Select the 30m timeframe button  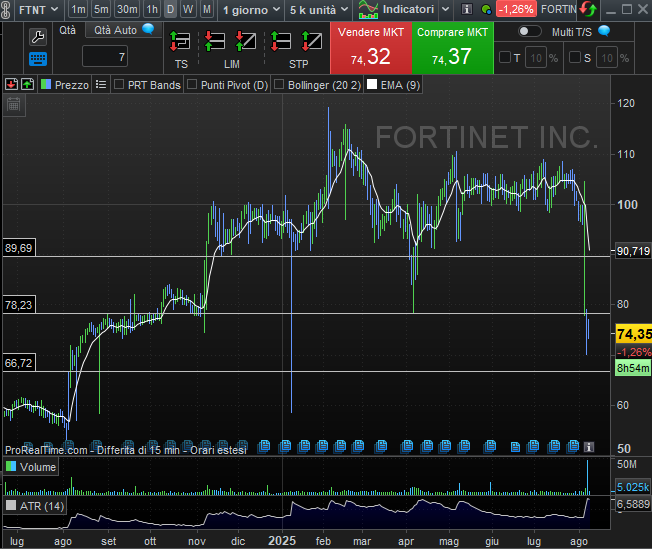[127, 9]
